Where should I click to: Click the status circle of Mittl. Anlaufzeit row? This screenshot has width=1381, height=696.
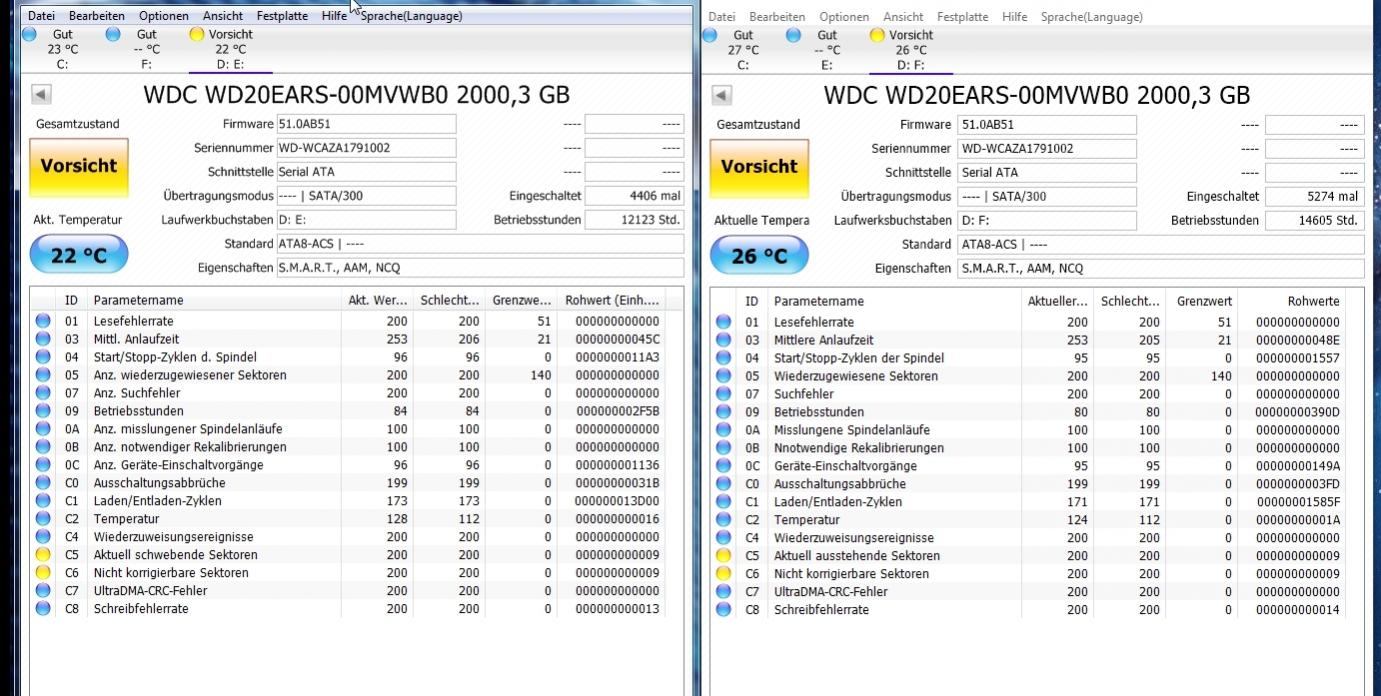pyautogui.click(x=43, y=339)
